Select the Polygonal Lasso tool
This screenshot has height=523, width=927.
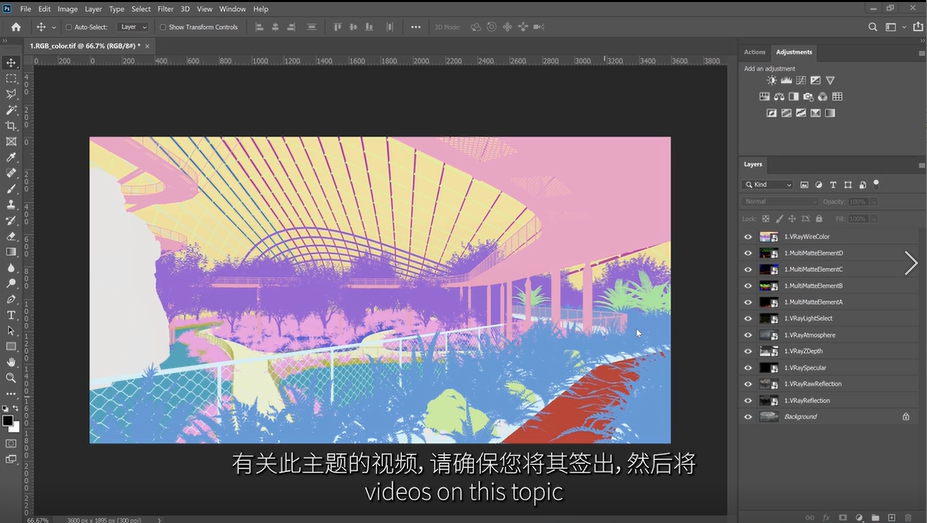(x=11, y=94)
